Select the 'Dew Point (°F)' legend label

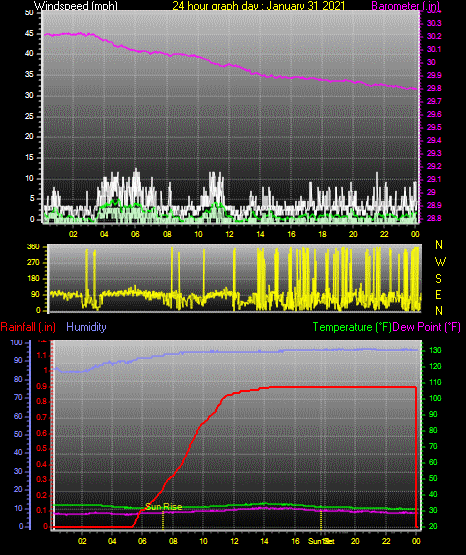pos(427,327)
